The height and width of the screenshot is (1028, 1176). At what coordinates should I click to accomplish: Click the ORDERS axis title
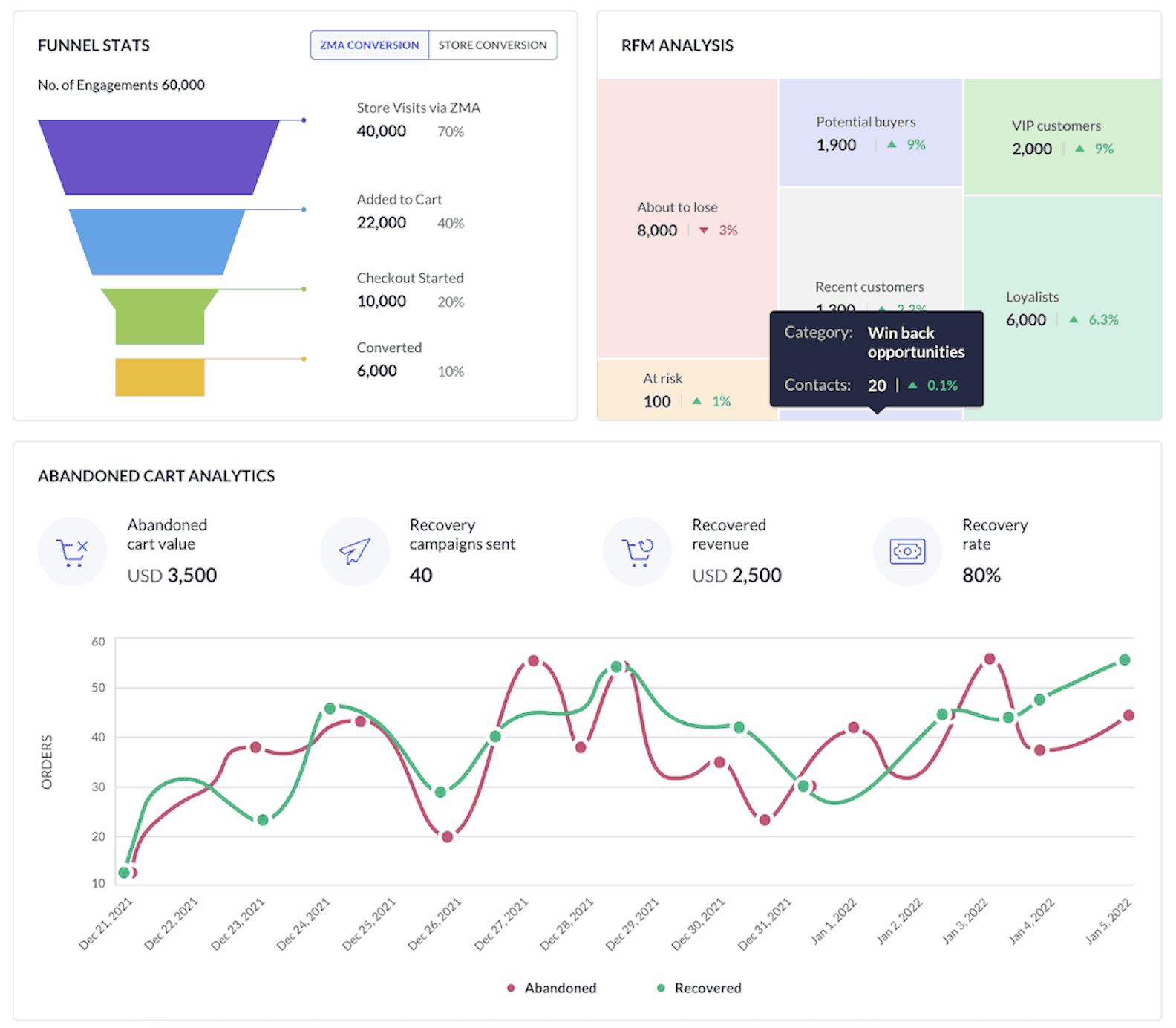(x=47, y=762)
